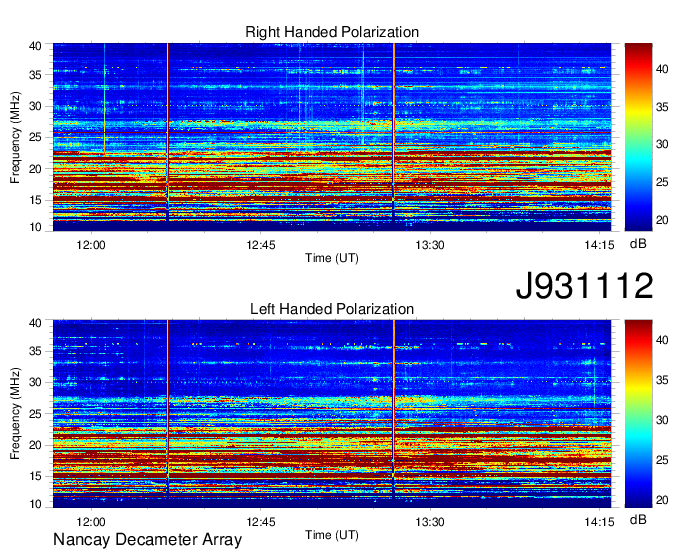Click the orange vertical spike near 13:20, Right Handed plot
This screenshot has width=680, height=552.
[394, 130]
